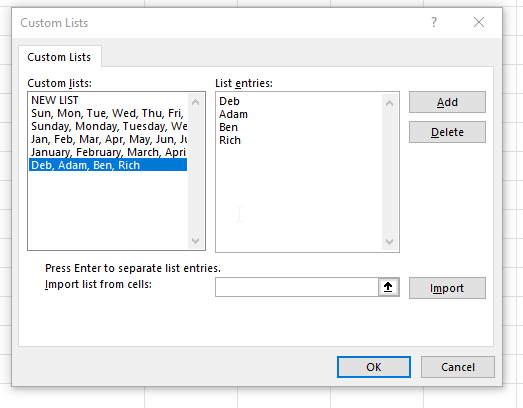Confirm with the OK button
Viewport: 523px width, 408px height.
point(374,367)
